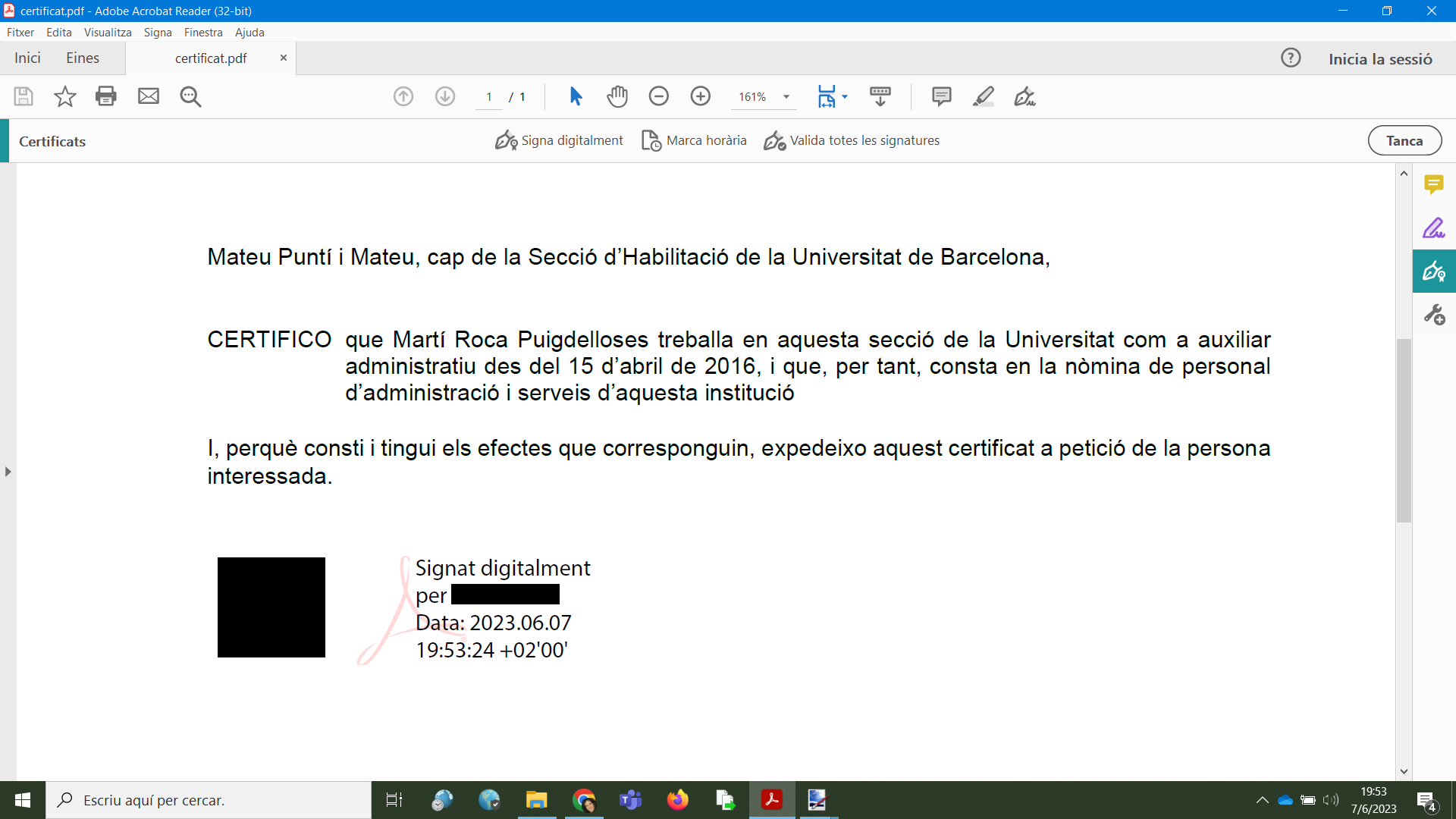Click the zoom out minus icon

[659, 96]
